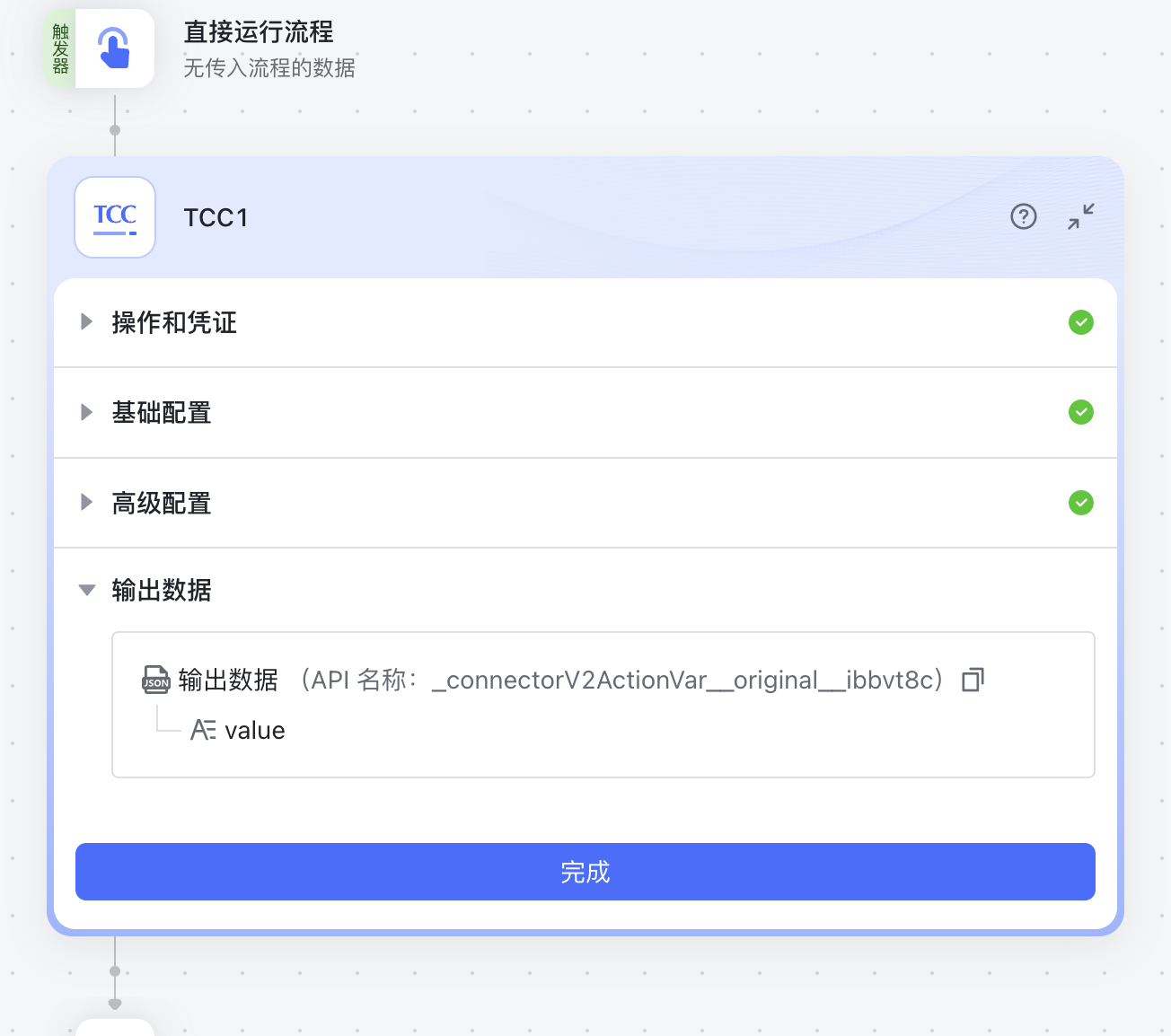Click the JSON output data icon
Viewport: 1171px width, 1036px height.
[x=156, y=680]
